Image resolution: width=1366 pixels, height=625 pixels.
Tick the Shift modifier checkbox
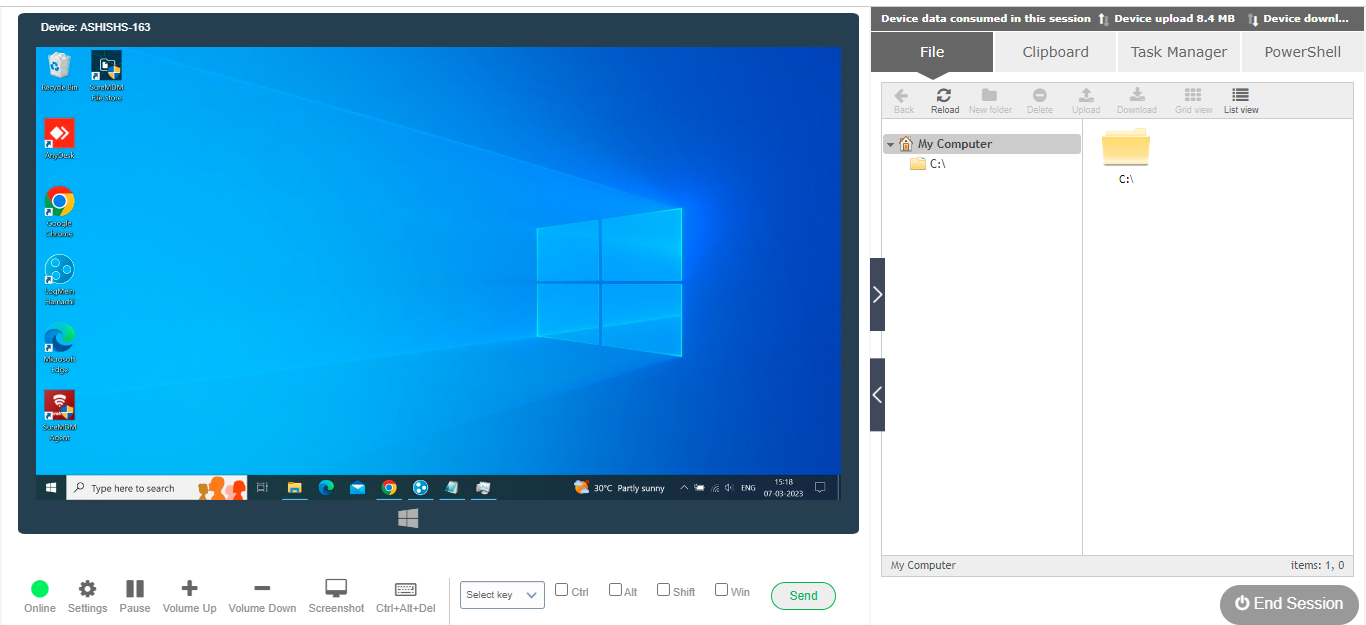pos(663,590)
